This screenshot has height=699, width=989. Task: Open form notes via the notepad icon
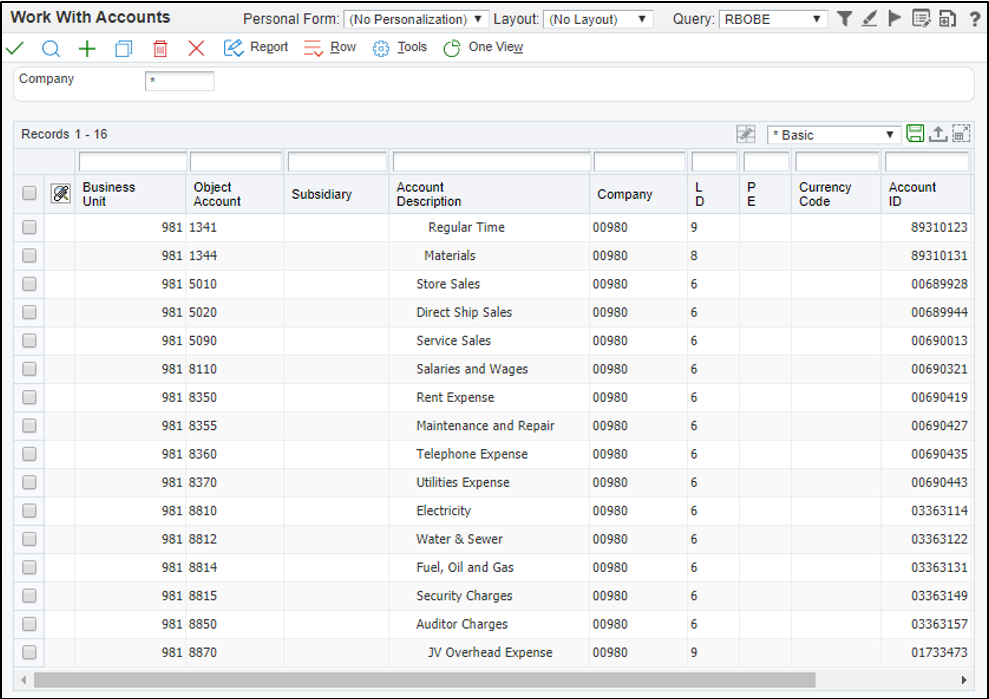[x=922, y=18]
